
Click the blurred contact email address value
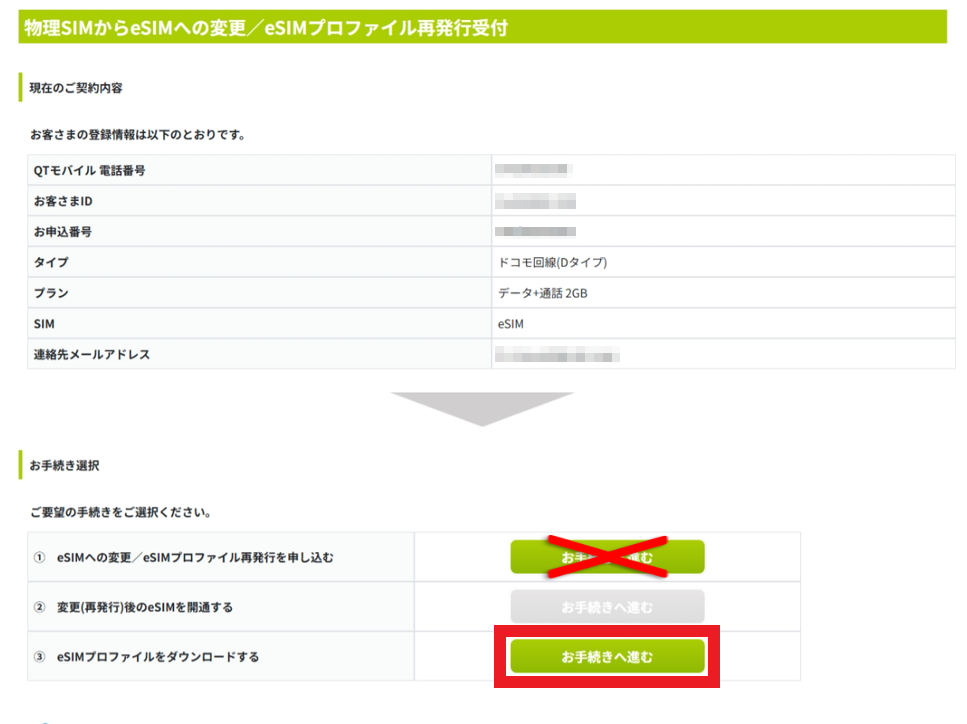coord(557,355)
